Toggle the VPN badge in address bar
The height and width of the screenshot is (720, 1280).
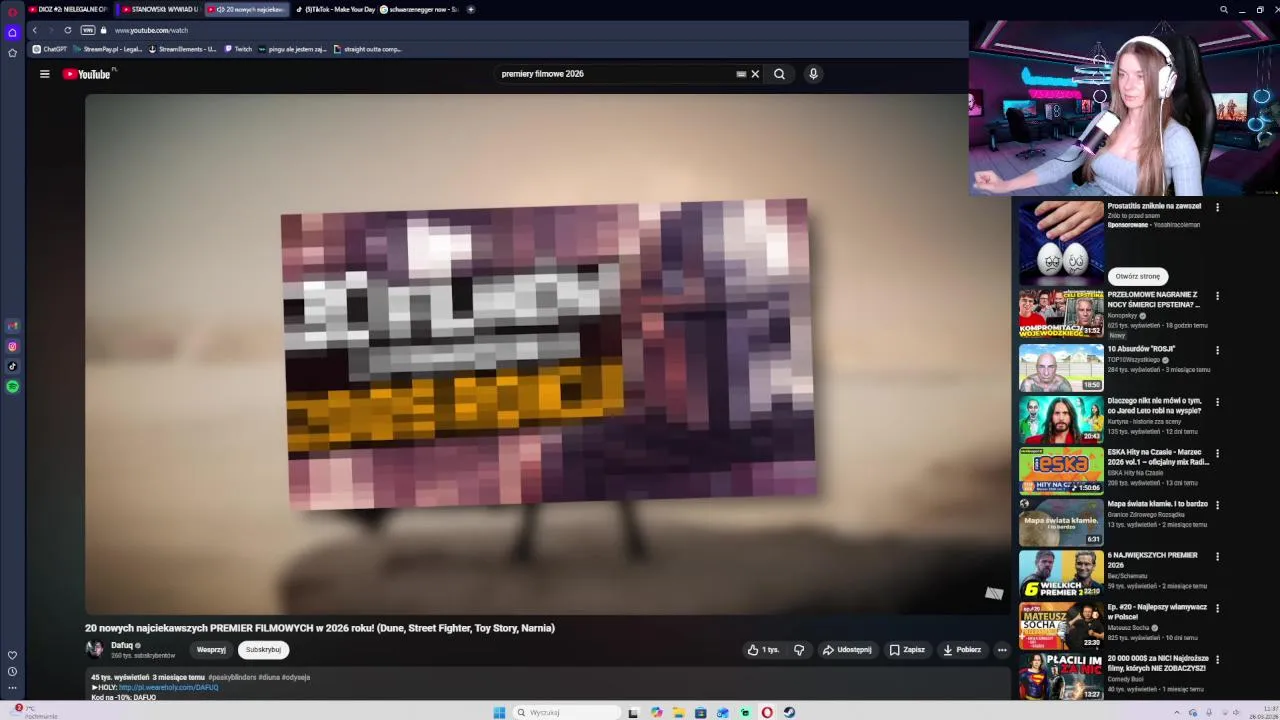tap(87, 30)
